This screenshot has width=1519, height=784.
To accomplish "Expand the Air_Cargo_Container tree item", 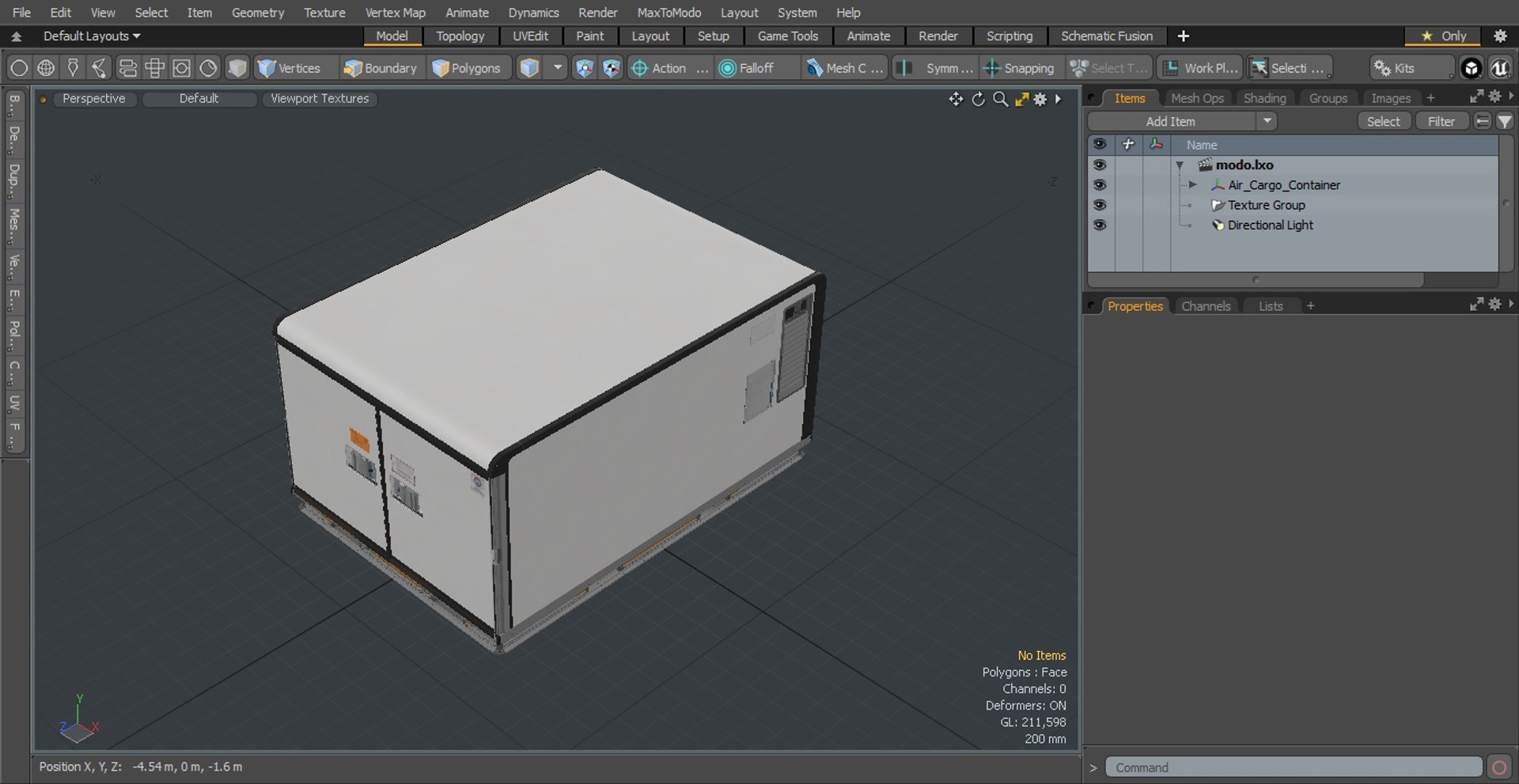I will pyautogui.click(x=1192, y=184).
